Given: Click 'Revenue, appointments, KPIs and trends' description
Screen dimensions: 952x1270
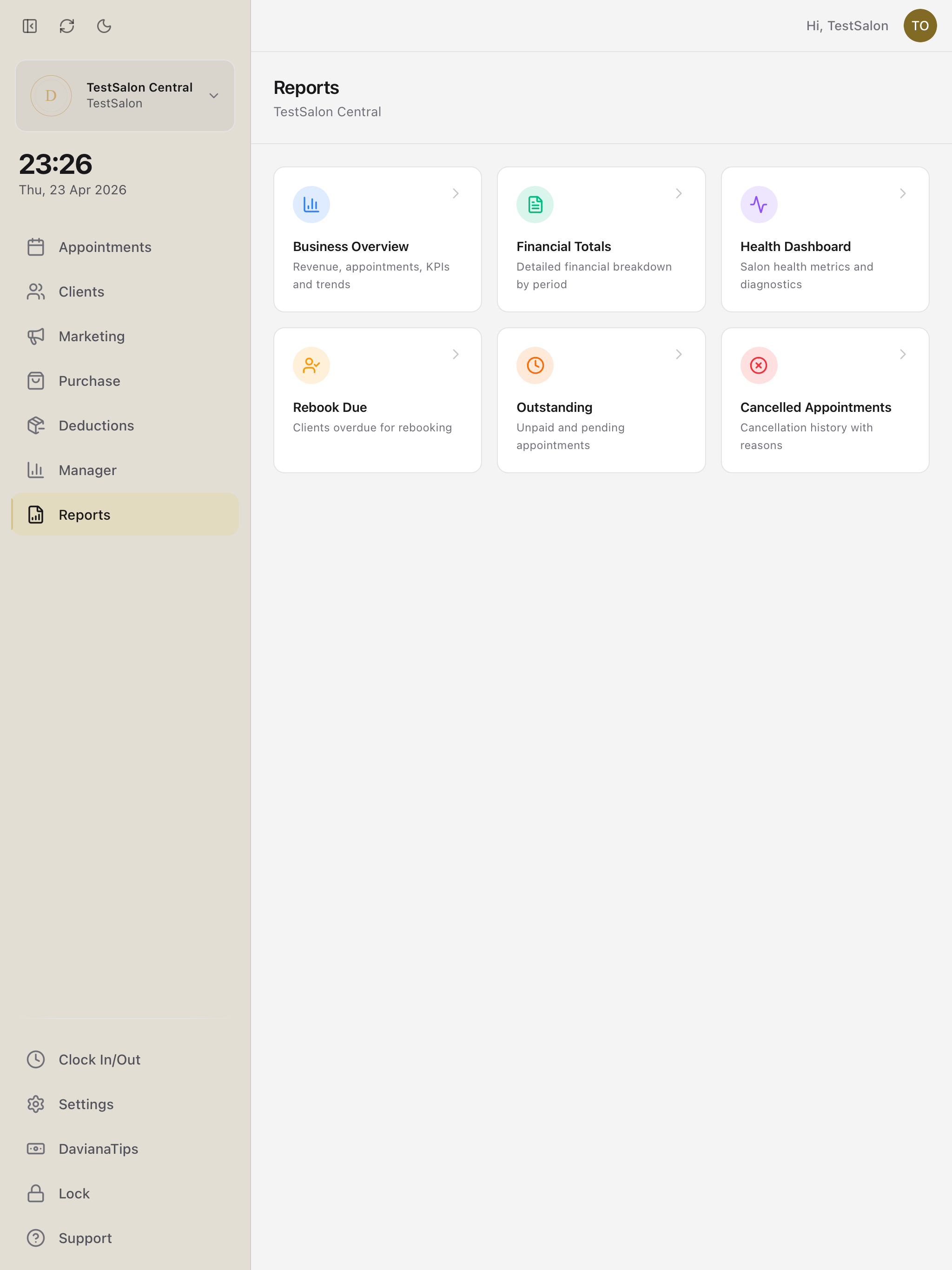Looking at the screenshot, I should (x=371, y=276).
